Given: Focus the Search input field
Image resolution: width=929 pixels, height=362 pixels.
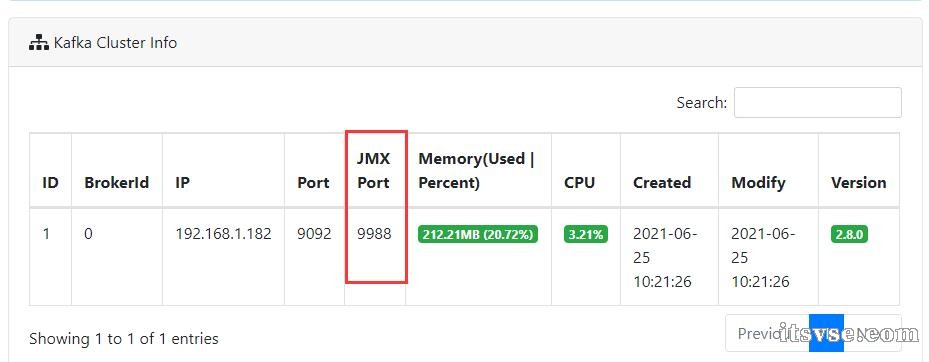Looking at the screenshot, I should 818,102.
